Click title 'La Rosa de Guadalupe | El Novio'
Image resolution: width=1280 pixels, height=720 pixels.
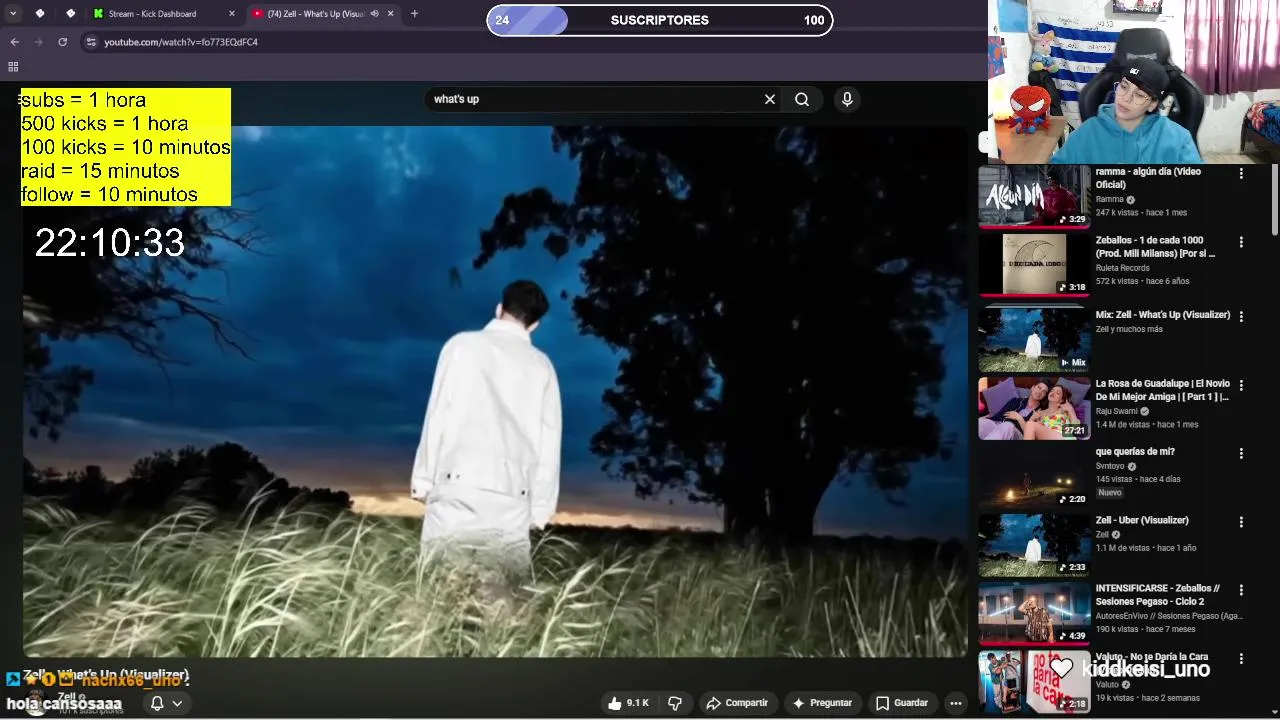tap(1163, 390)
